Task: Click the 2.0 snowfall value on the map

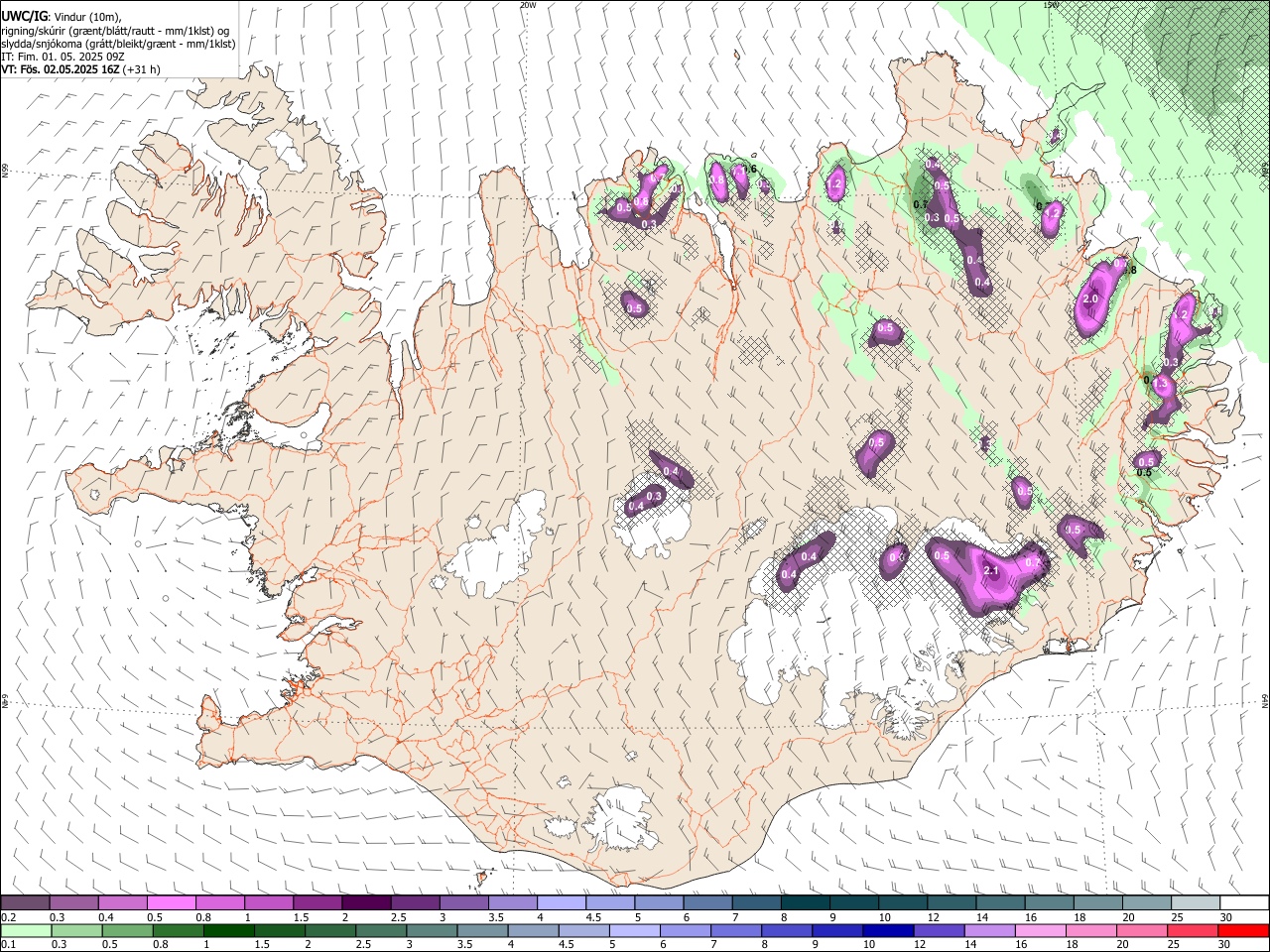Action: 1092,298
